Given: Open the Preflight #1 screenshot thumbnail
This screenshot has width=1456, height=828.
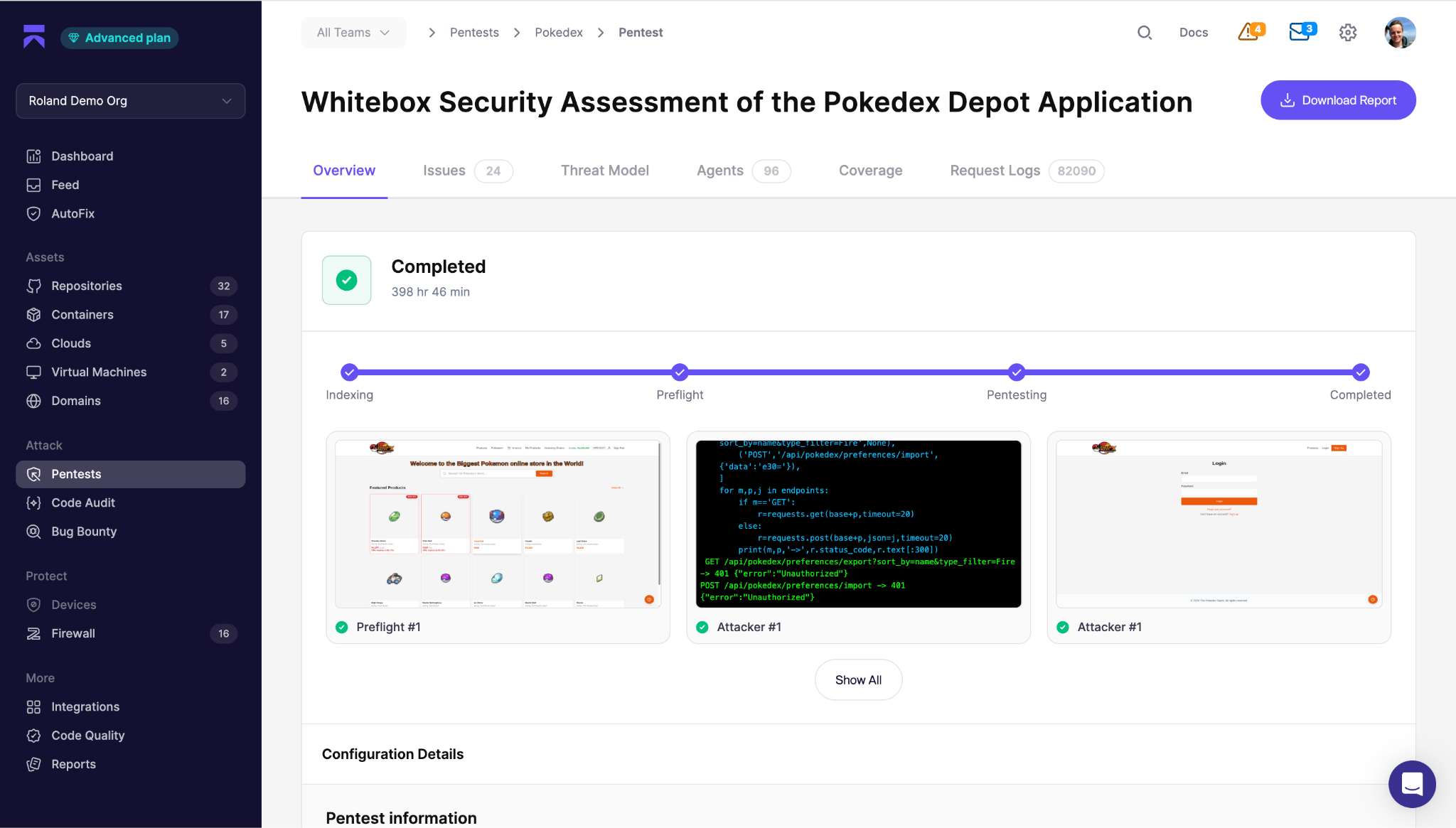Looking at the screenshot, I should click(498, 524).
